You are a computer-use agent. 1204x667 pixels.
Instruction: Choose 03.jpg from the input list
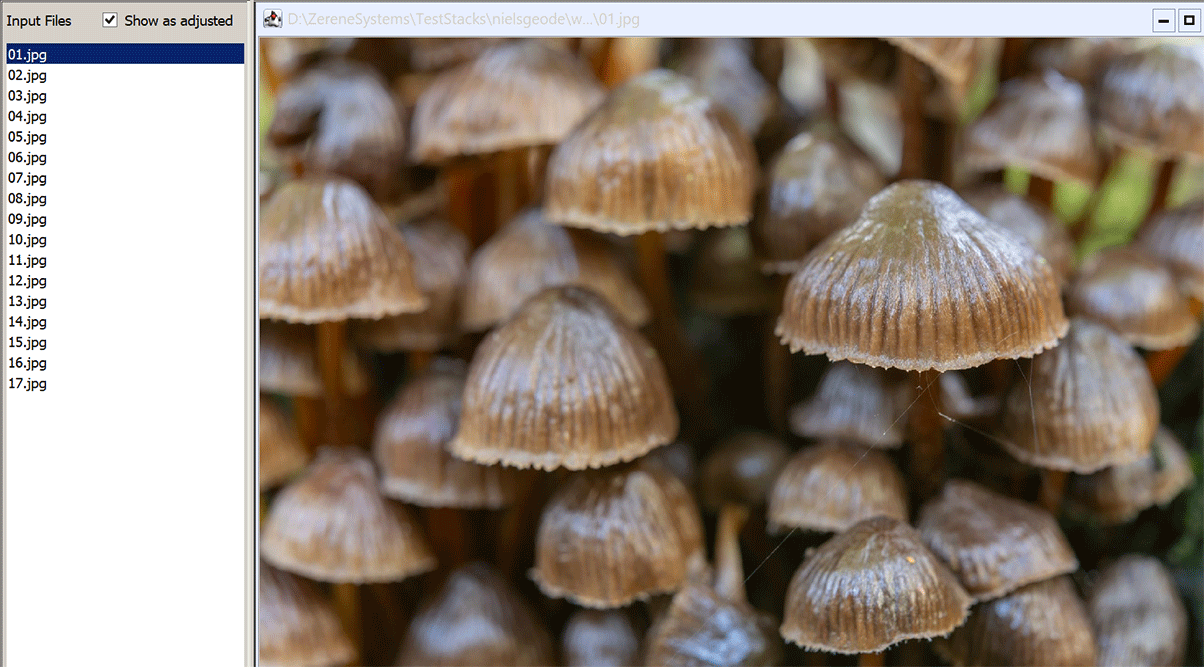click(x=27, y=96)
